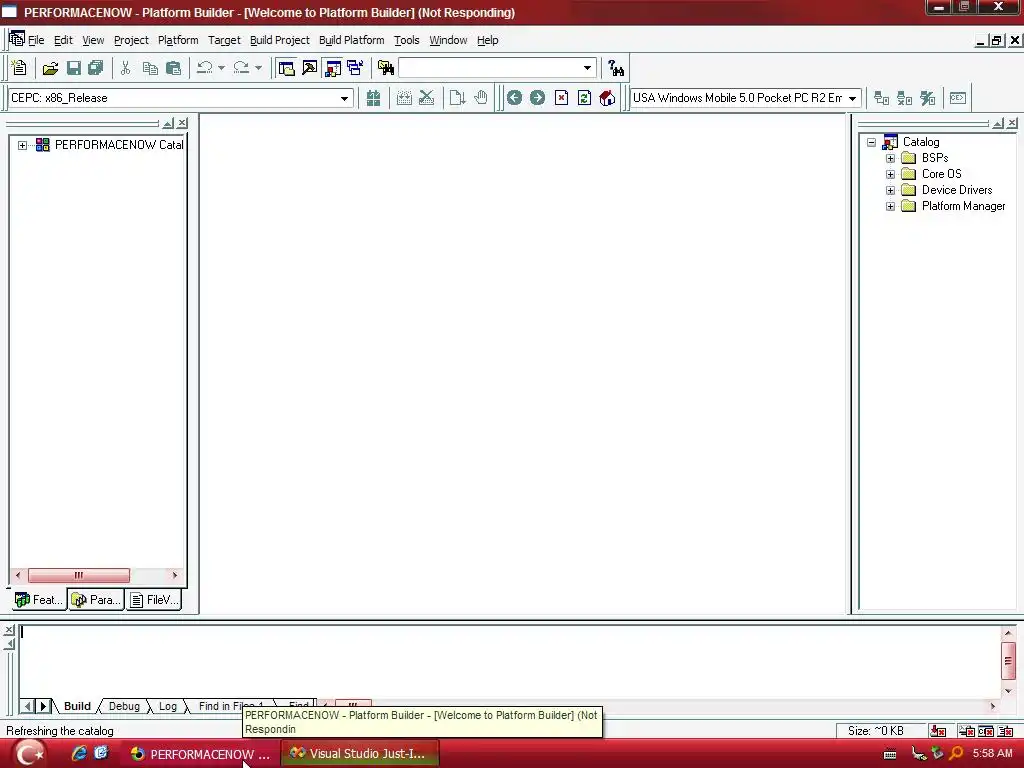Click the Undo arrow icon
The image size is (1024, 768).
coord(204,67)
